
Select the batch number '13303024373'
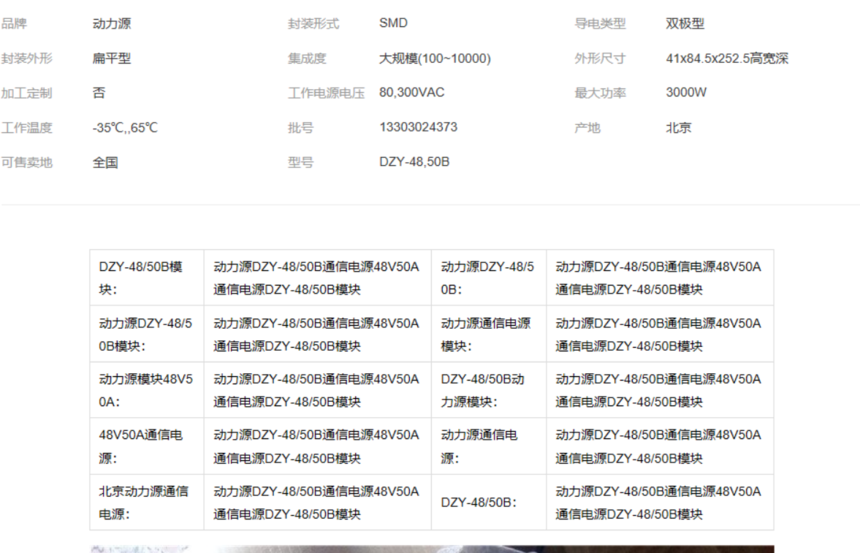[418, 127]
